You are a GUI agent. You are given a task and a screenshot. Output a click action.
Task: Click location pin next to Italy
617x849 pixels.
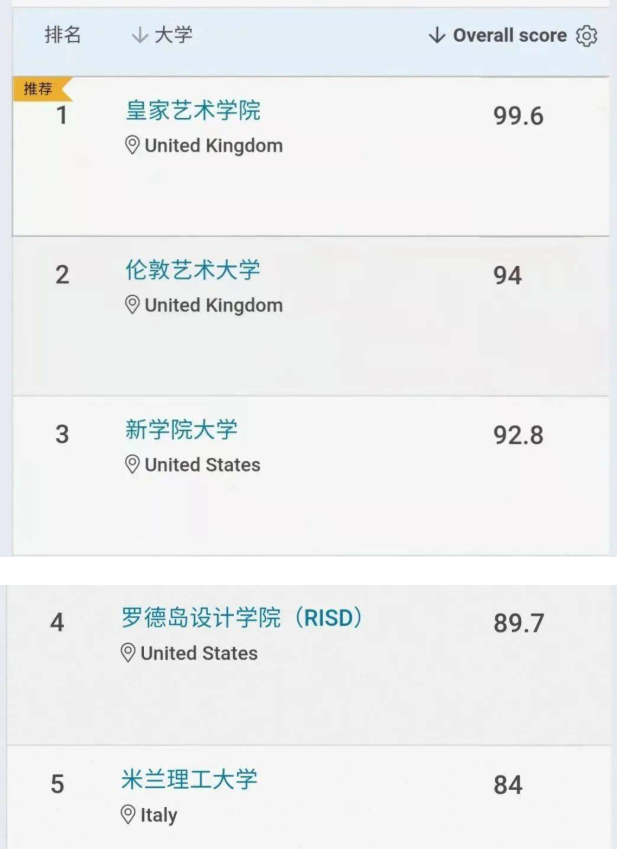coord(128,814)
